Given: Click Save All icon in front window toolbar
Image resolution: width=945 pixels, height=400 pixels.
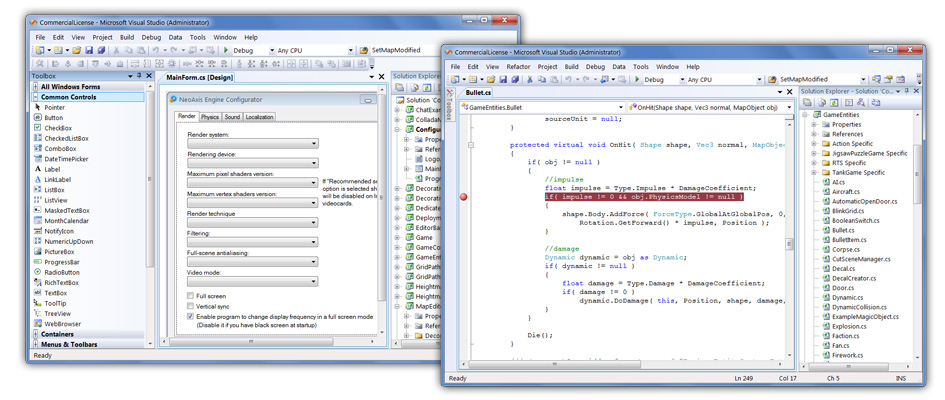Looking at the screenshot, I should point(515,80).
